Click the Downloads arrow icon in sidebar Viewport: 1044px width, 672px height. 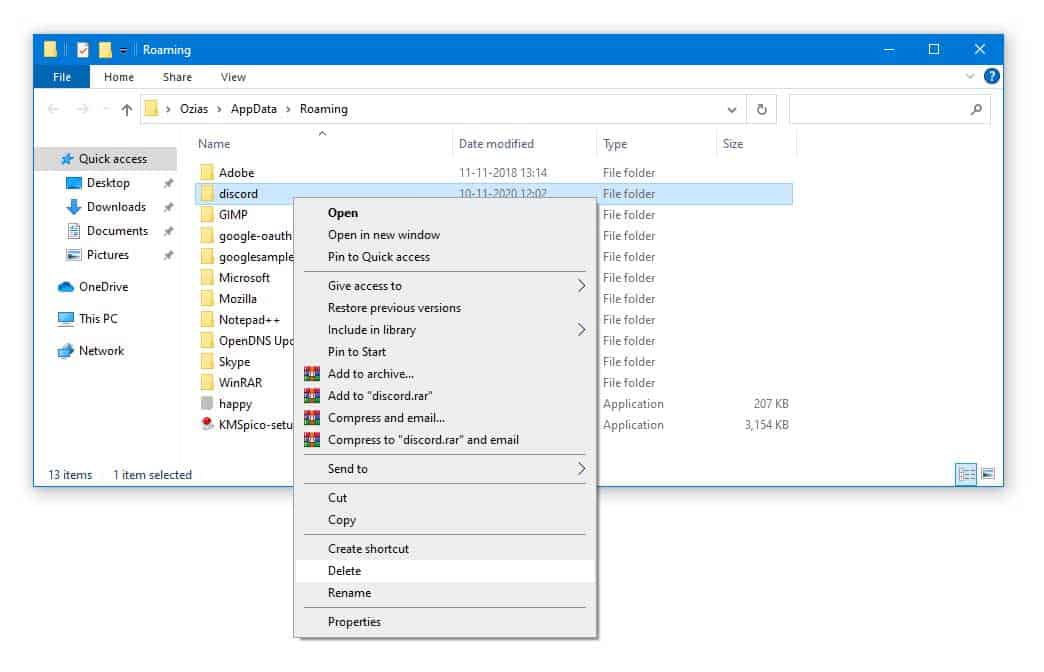(73, 207)
